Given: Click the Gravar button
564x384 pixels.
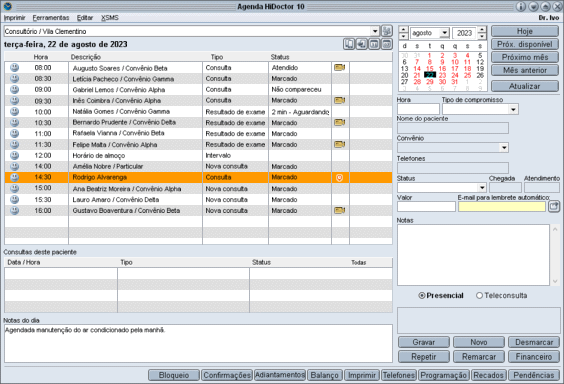Looking at the screenshot, I should [424, 342].
